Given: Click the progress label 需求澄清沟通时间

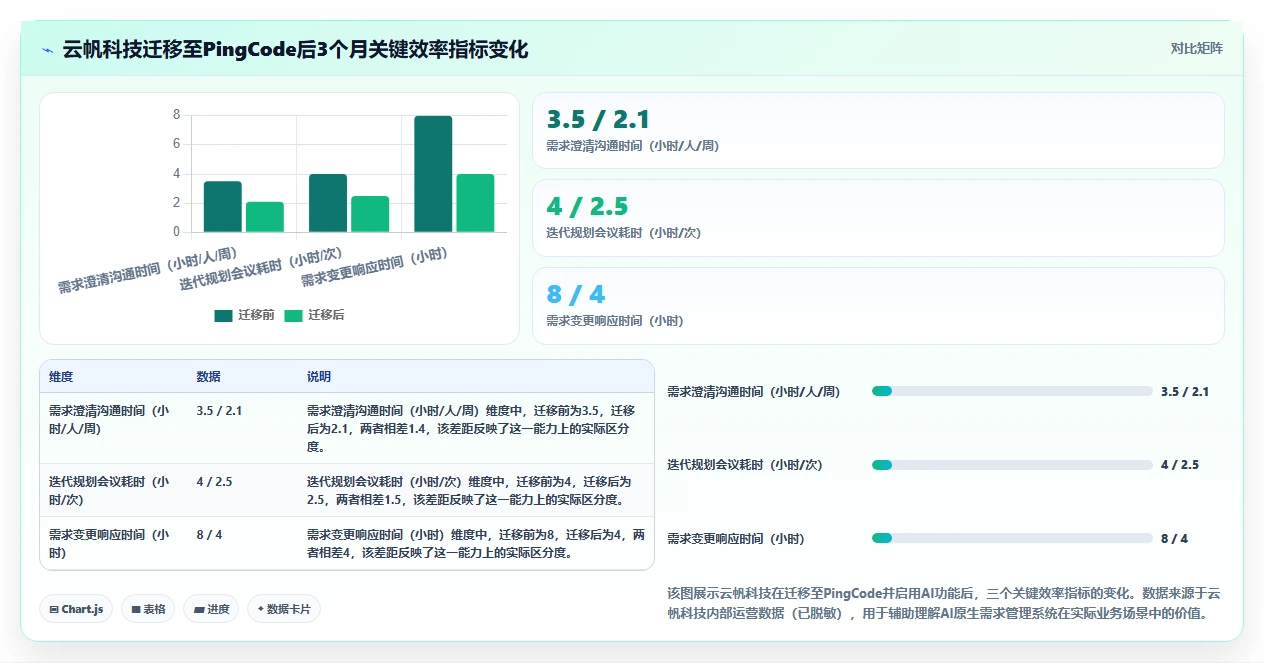Looking at the screenshot, I should pyautogui.click(x=753, y=391).
